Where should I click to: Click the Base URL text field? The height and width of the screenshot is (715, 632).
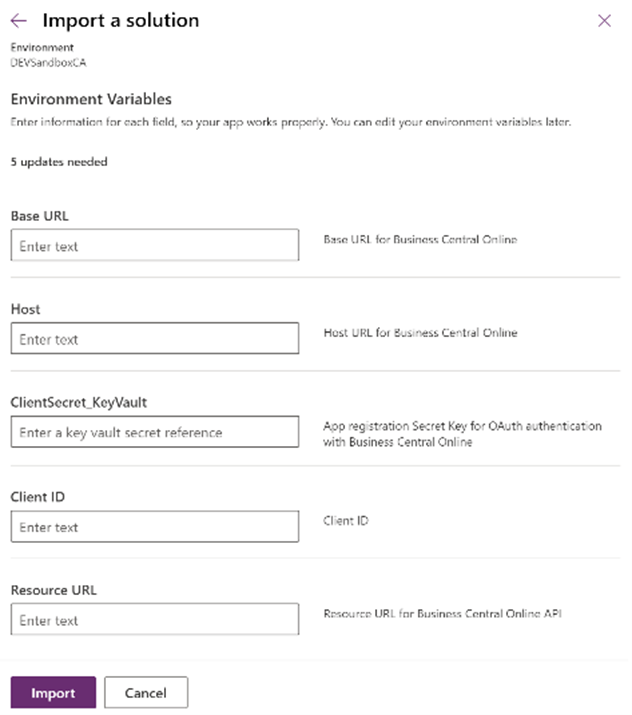tap(155, 246)
